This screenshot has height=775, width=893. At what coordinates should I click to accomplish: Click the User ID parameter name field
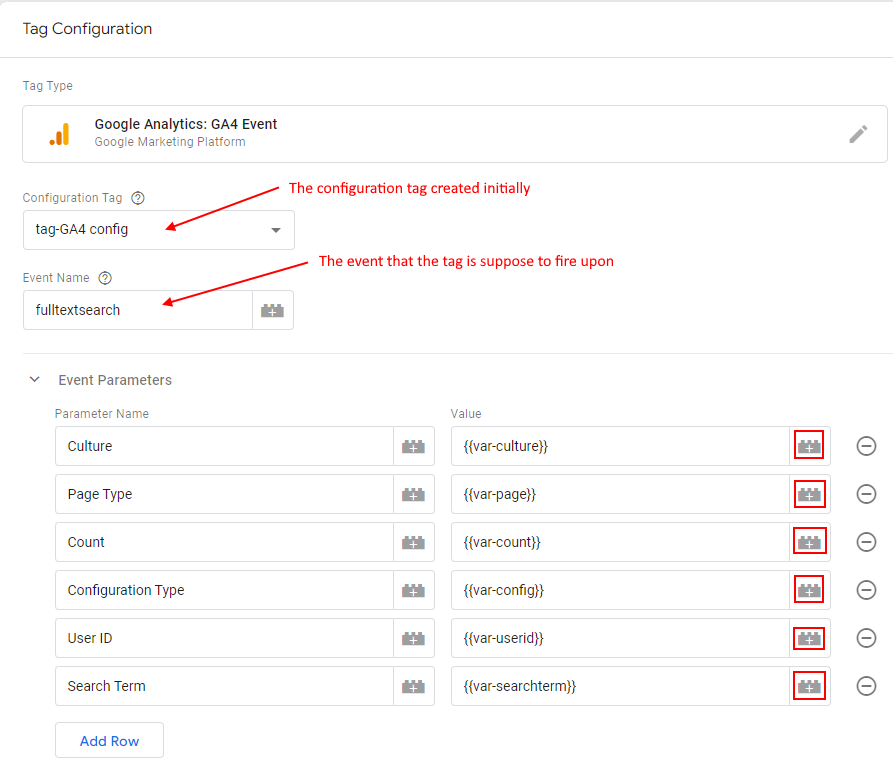pyautogui.click(x=224, y=638)
